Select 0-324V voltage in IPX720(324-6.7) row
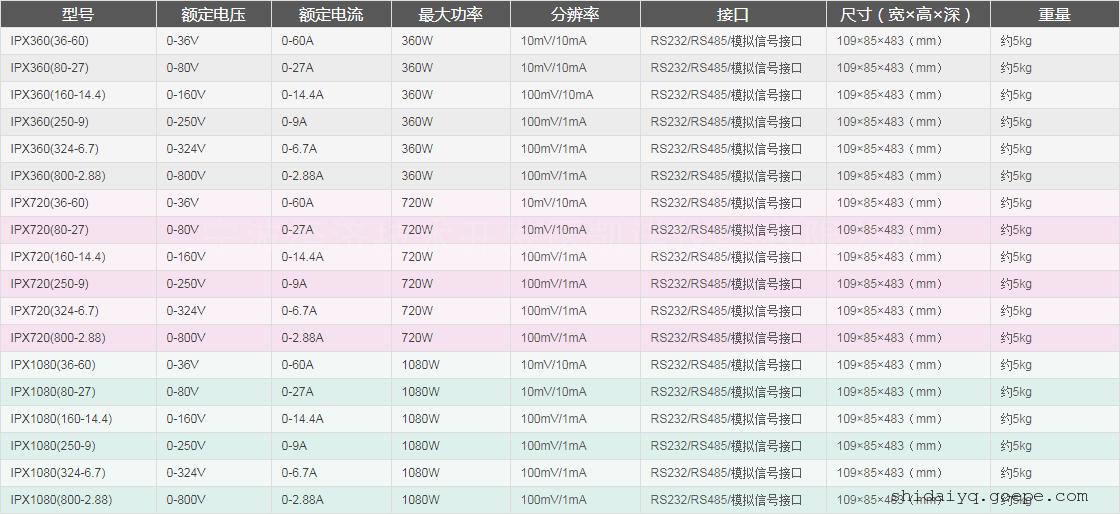1120x514 pixels. (186, 311)
